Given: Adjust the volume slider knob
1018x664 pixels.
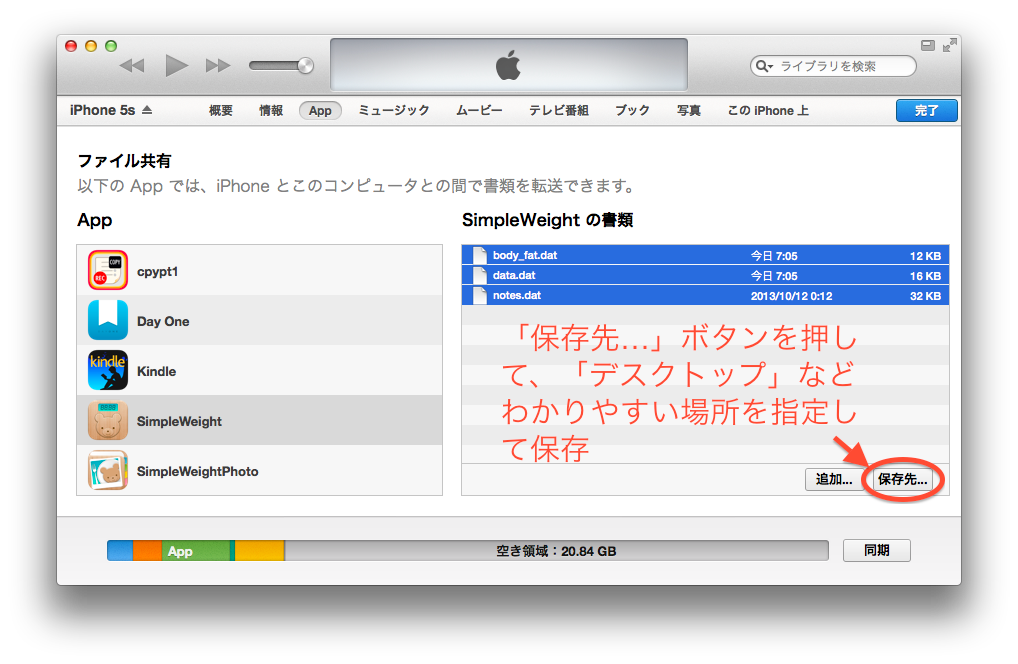Looking at the screenshot, I should [x=305, y=66].
